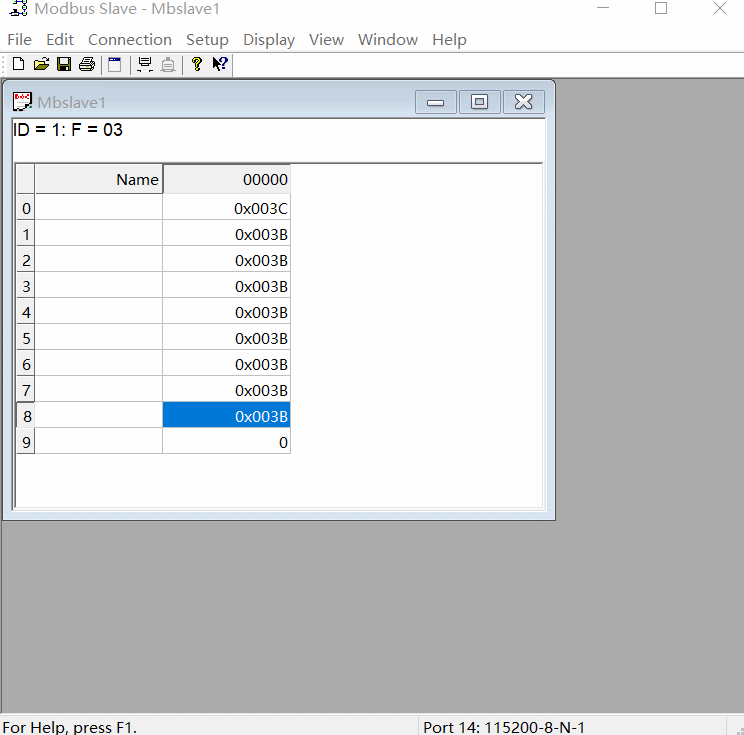Click the row 5 header number

tap(26, 338)
